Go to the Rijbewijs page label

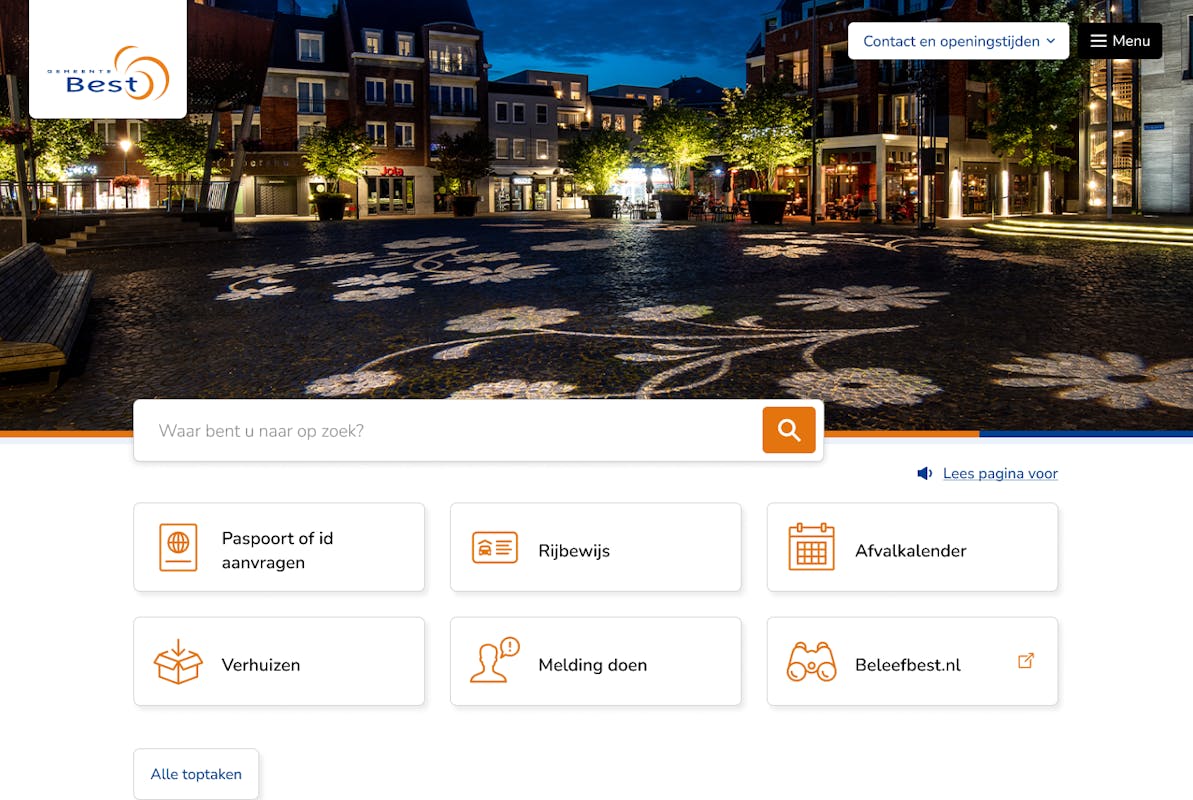[574, 551]
